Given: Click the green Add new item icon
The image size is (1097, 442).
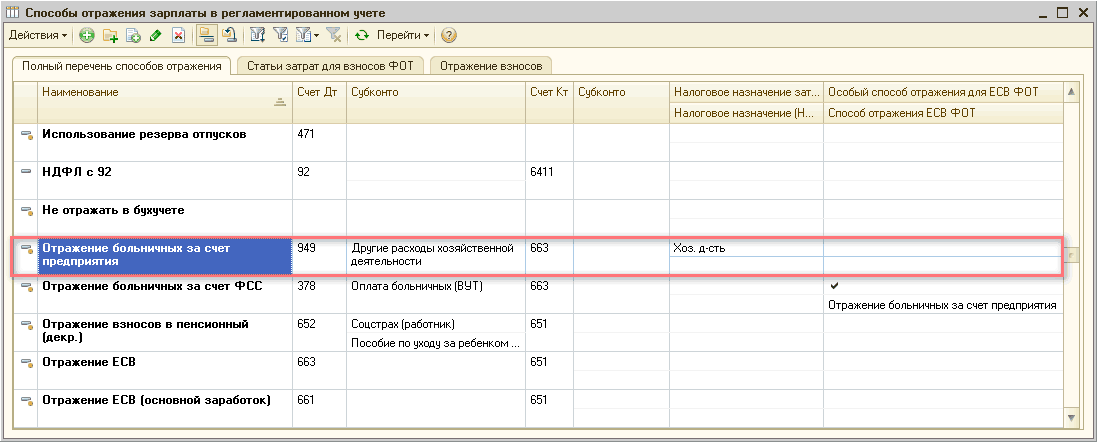Looking at the screenshot, I should [87, 35].
